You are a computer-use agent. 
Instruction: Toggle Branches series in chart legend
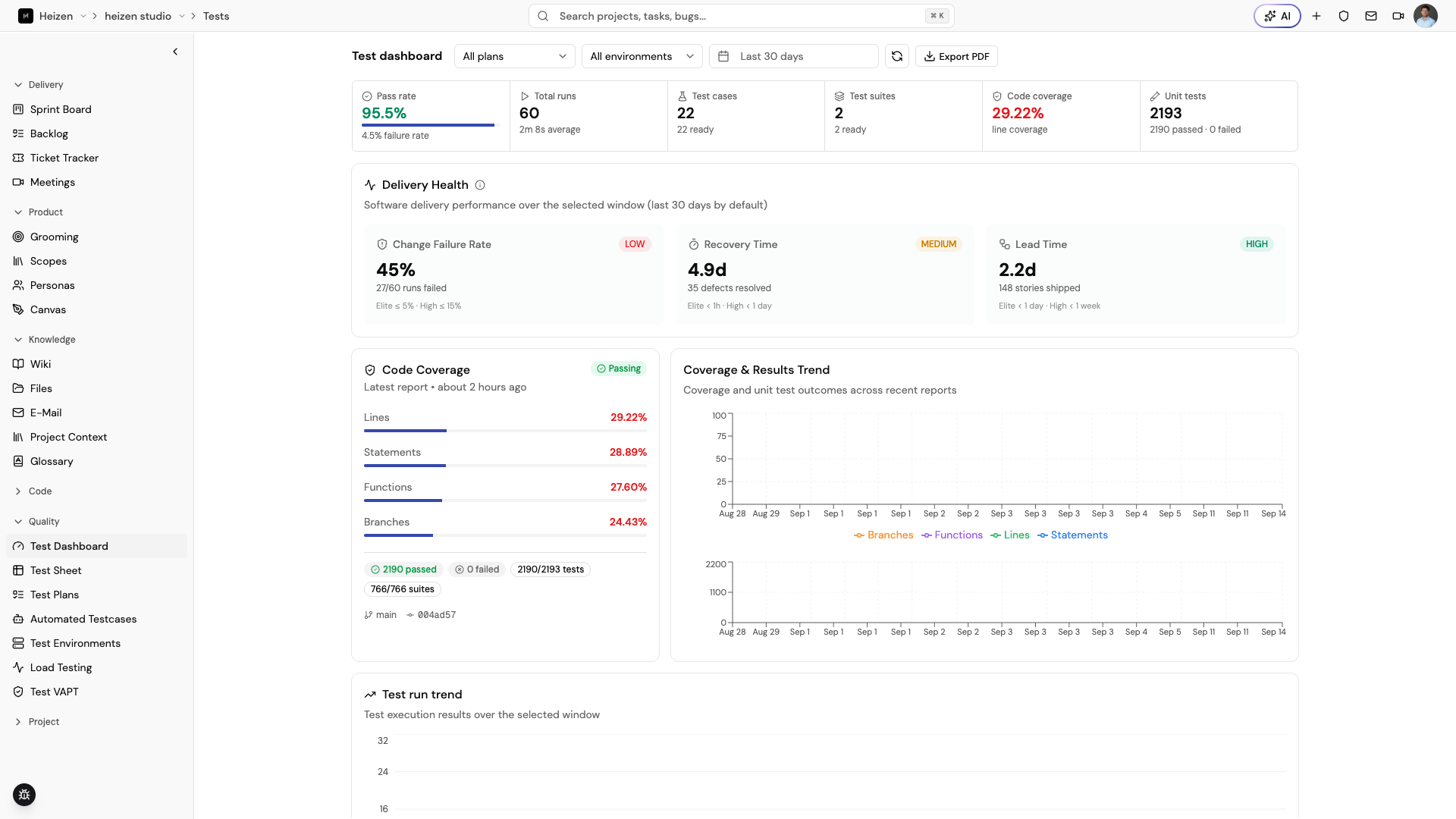coord(883,535)
